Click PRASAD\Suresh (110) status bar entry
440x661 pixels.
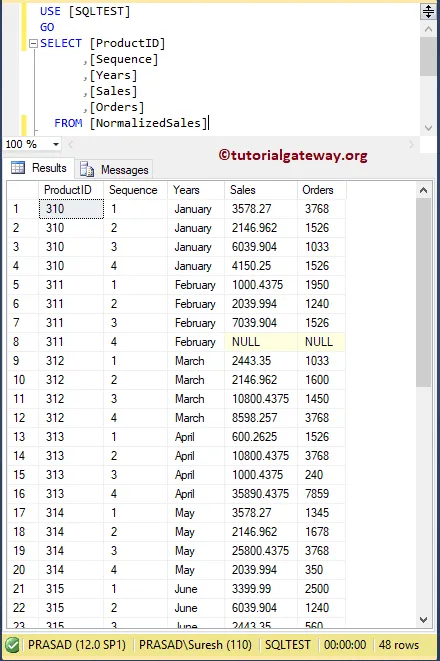pyautogui.click(x=195, y=645)
